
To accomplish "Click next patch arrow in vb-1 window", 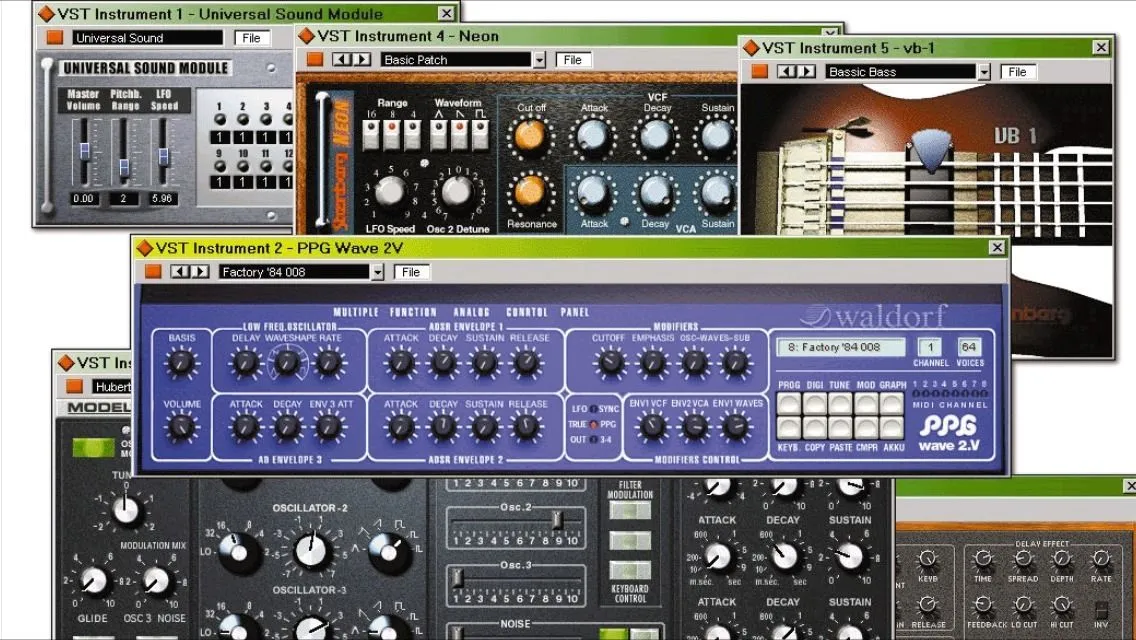I will [806, 72].
